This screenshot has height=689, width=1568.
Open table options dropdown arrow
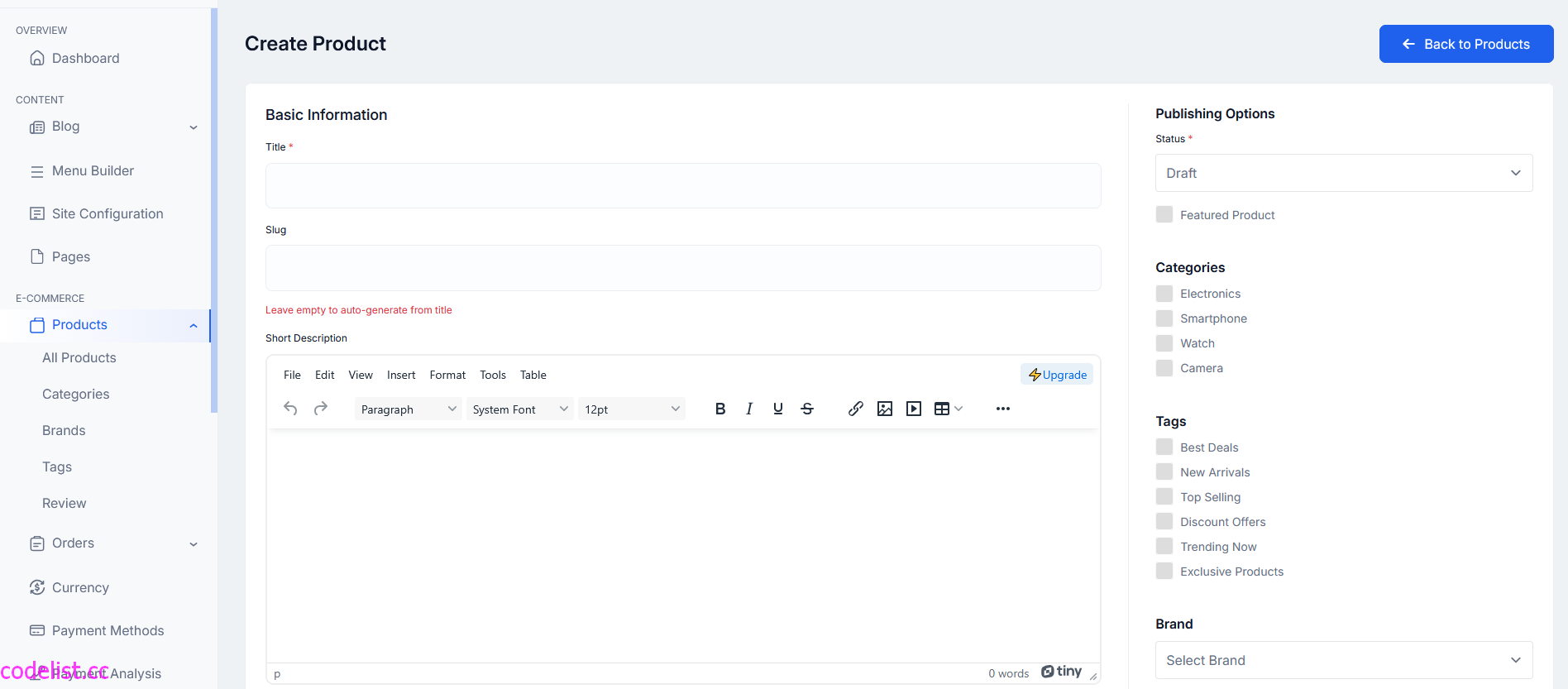(x=958, y=409)
